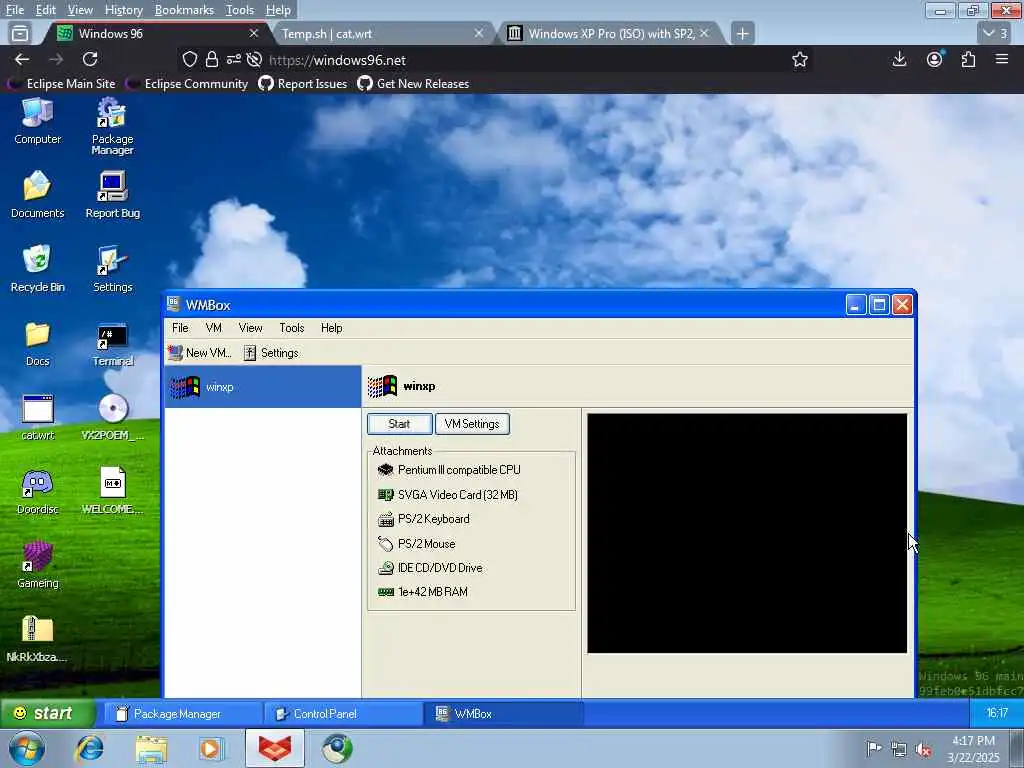Open the browser Bookmarks menu
1024x768 pixels.
click(184, 10)
